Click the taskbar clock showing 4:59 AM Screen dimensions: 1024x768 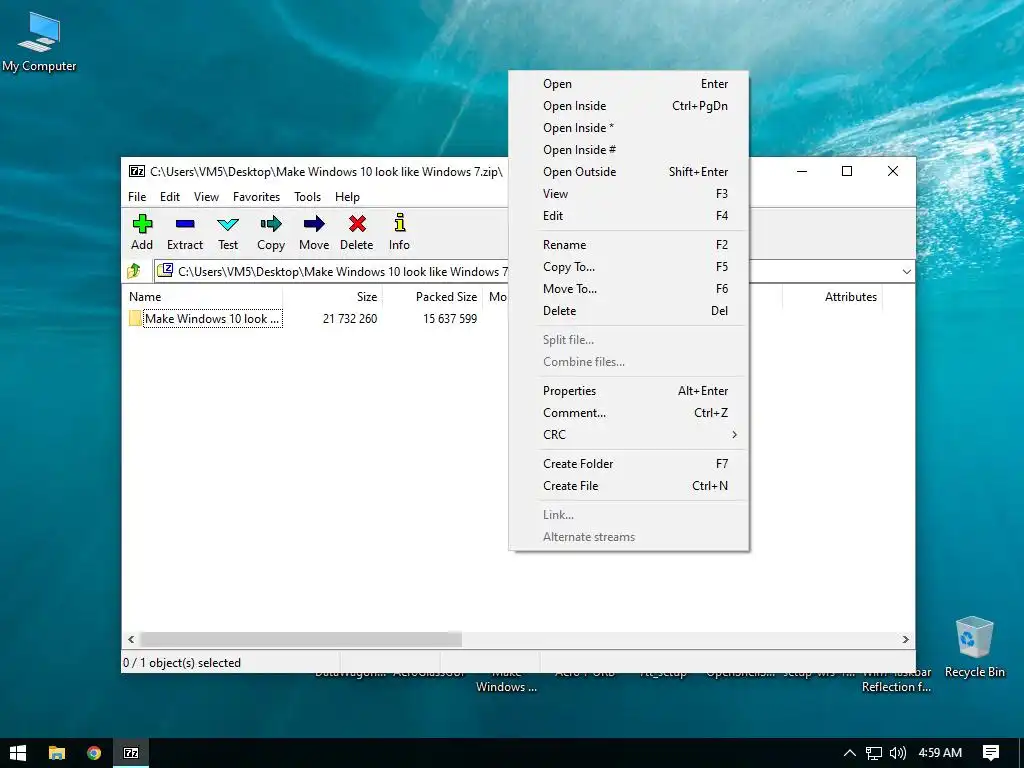[x=940, y=753]
